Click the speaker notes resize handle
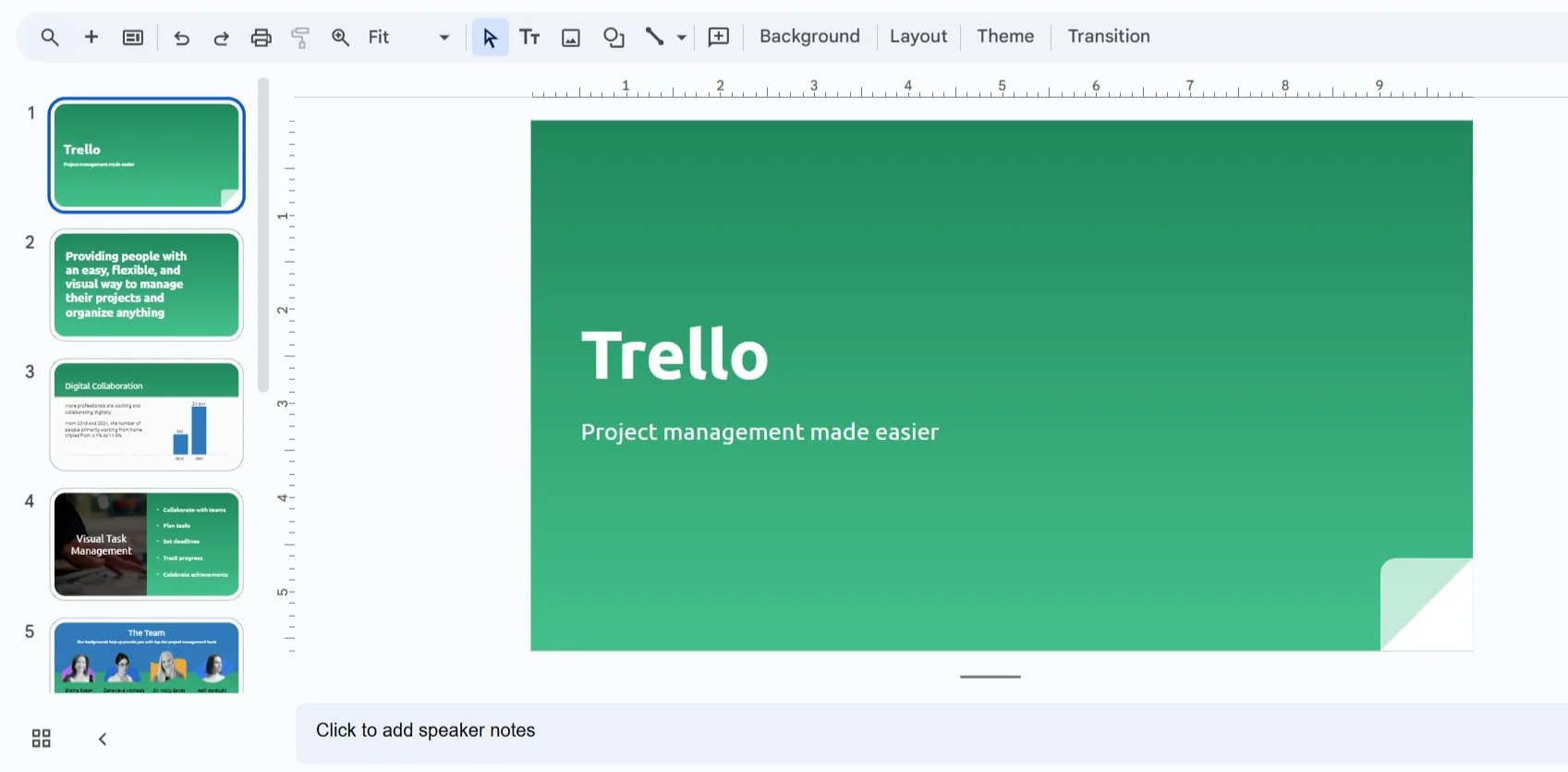This screenshot has width=1568, height=772. [991, 677]
